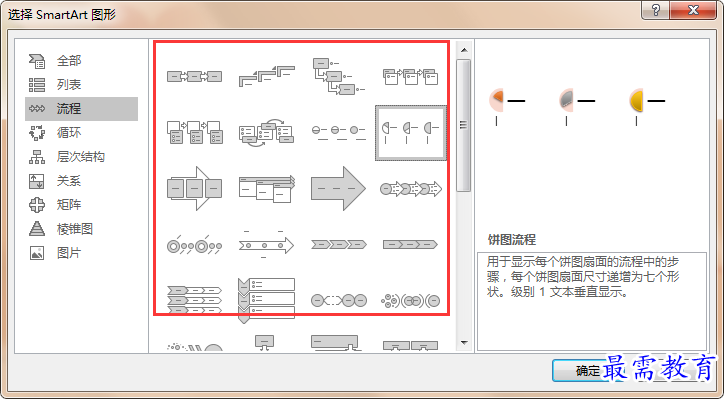Image resolution: width=724 pixels, height=399 pixels.
Task: Choose the basic timeline arrow with dots layout
Action: tap(266, 244)
